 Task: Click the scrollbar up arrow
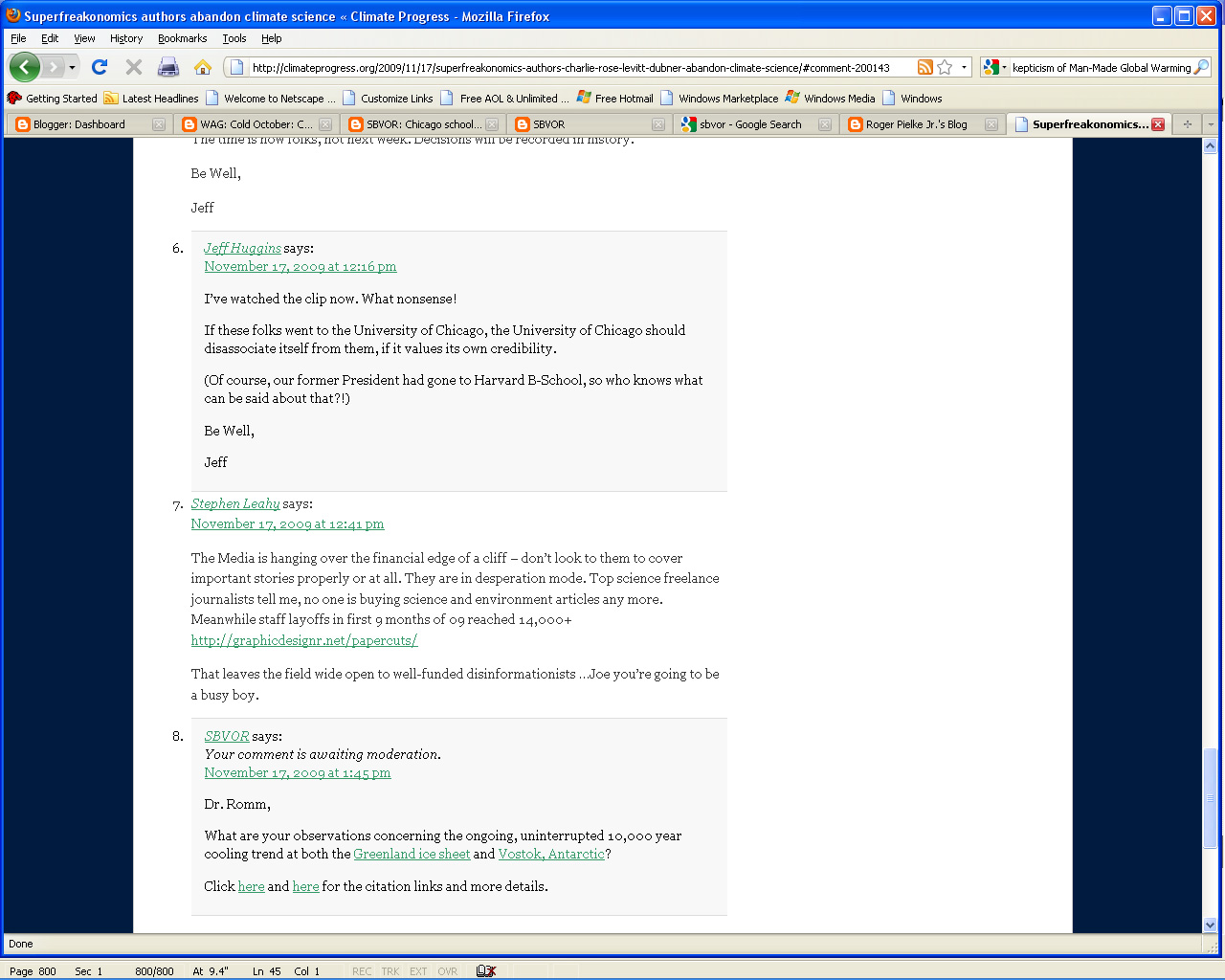coord(1210,146)
